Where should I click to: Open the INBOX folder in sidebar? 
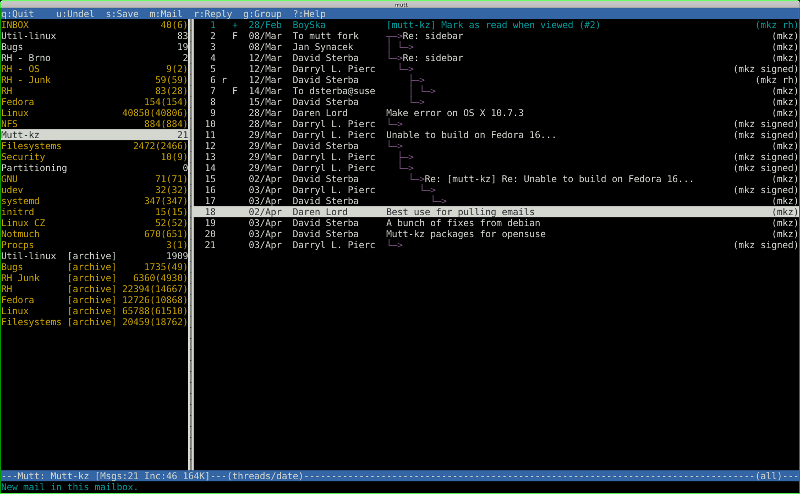pyautogui.click(x=17, y=24)
